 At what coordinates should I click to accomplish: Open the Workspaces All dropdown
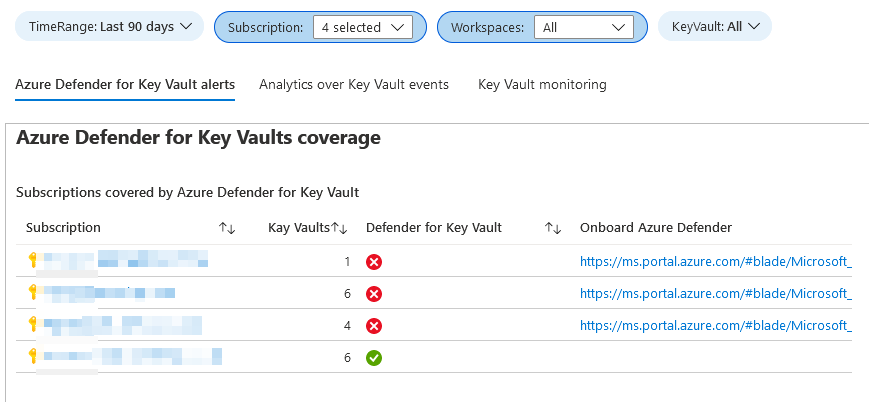click(583, 27)
